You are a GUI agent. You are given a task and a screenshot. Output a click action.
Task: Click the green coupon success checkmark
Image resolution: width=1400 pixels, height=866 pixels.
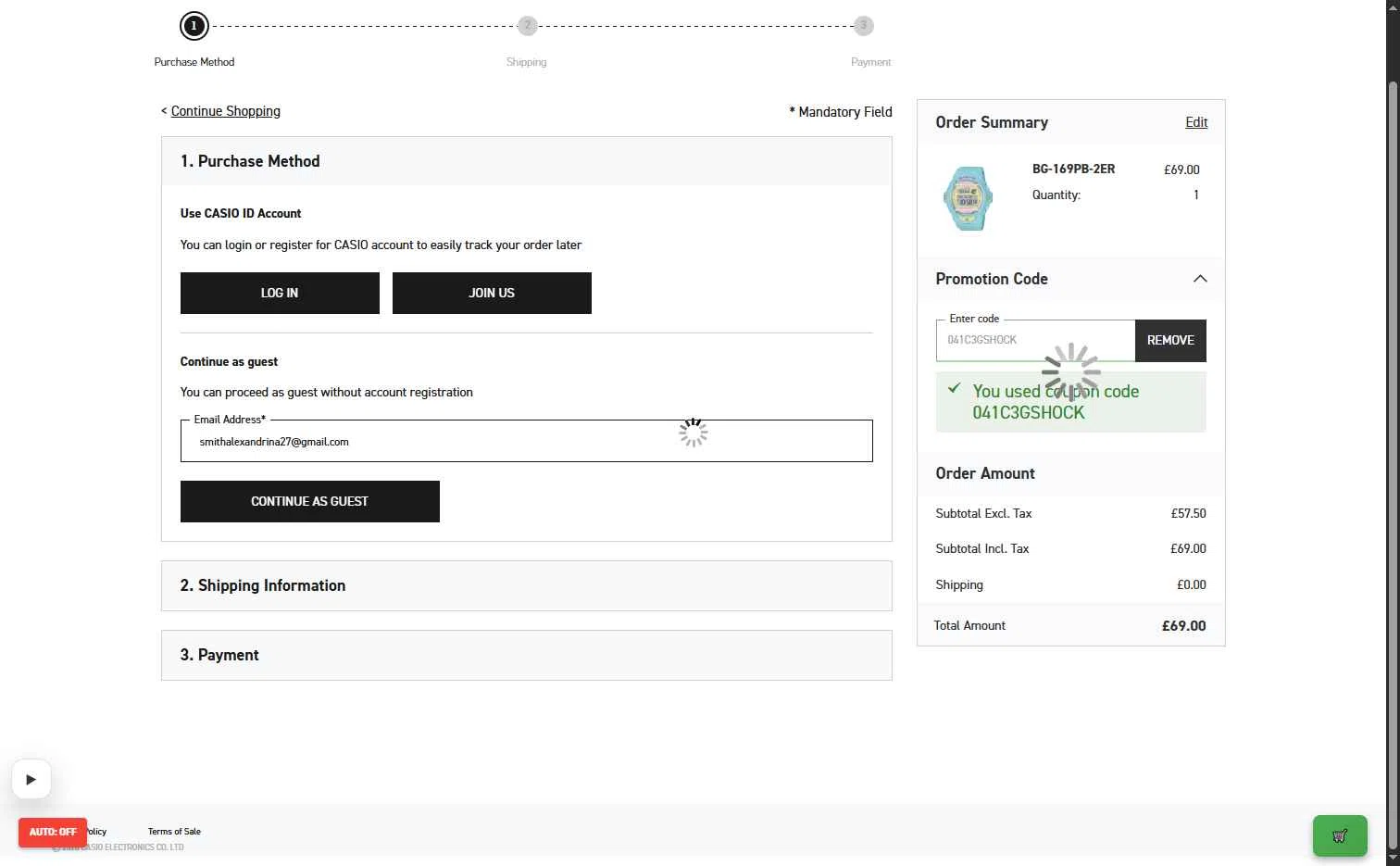[x=954, y=388]
